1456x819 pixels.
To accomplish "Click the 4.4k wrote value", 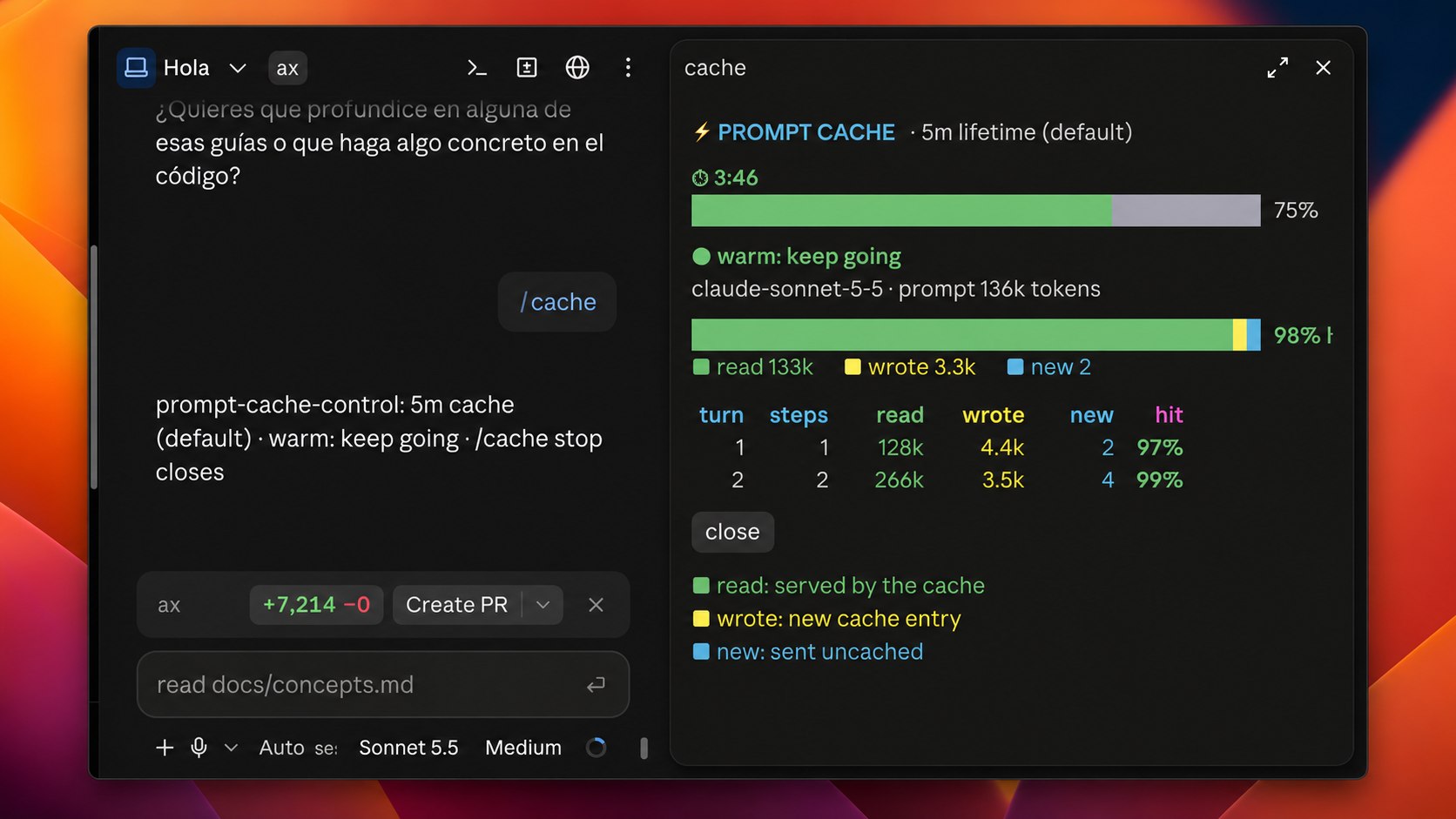I will [x=1002, y=447].
